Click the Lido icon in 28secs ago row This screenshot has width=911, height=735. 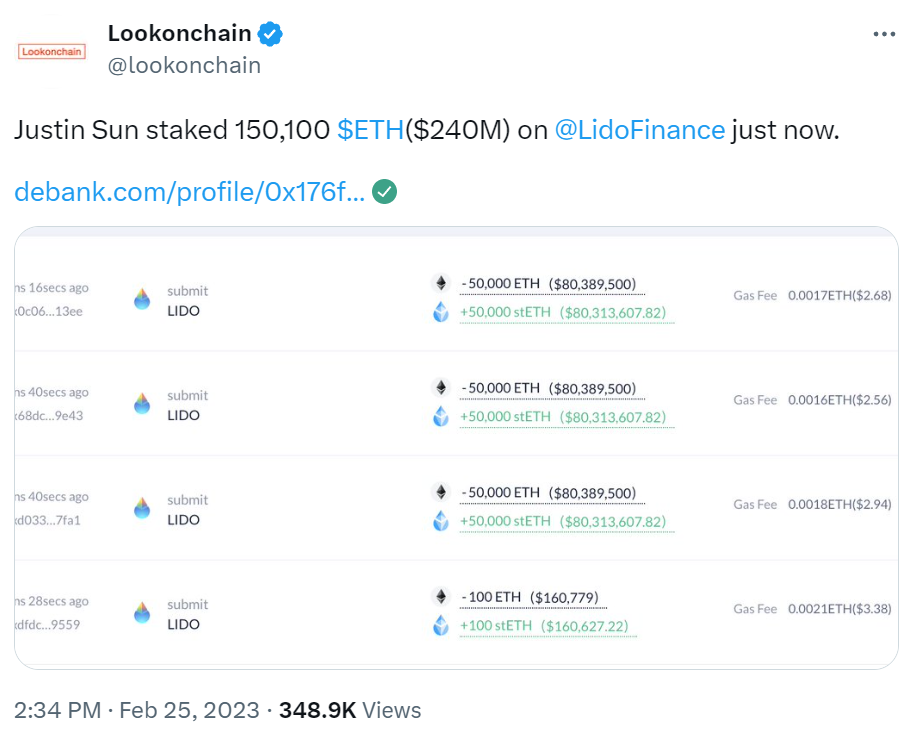[x=142, y=612]
